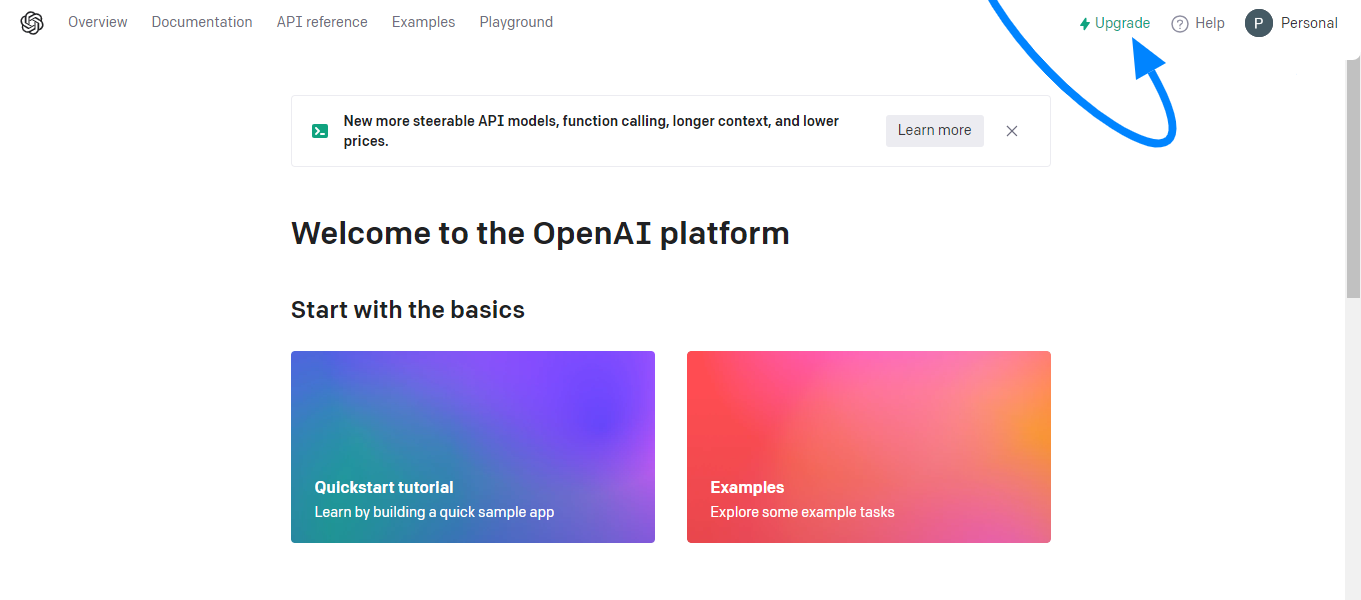Click the new API models announcement text
Image resolution: width=1361 pixels, height=600 pixels.
point(591,131)
